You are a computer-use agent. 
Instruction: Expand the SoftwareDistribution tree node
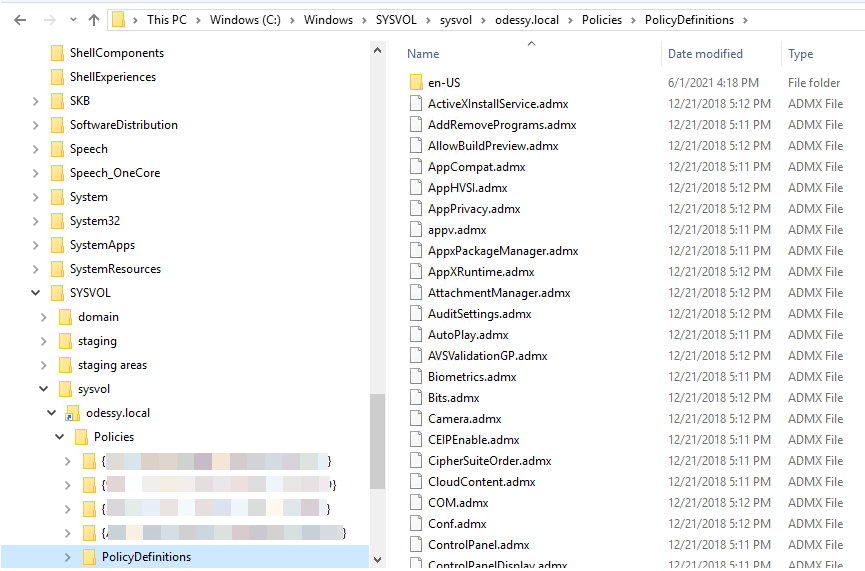pos(36,125)
